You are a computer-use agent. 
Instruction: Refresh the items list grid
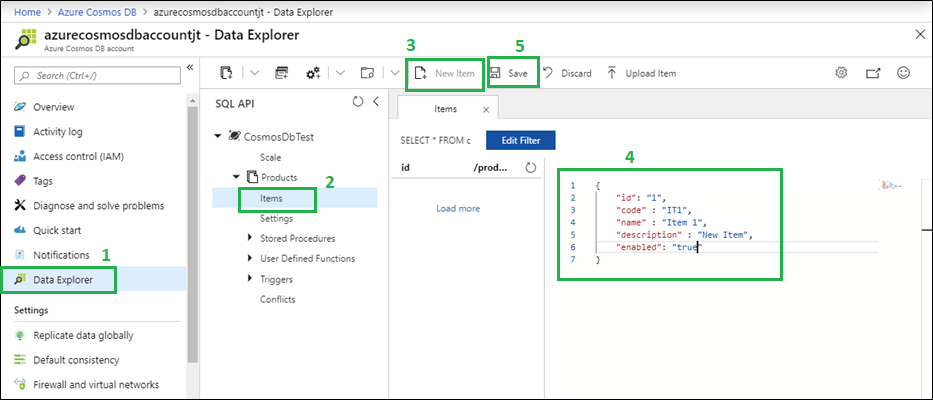point(531,168)
